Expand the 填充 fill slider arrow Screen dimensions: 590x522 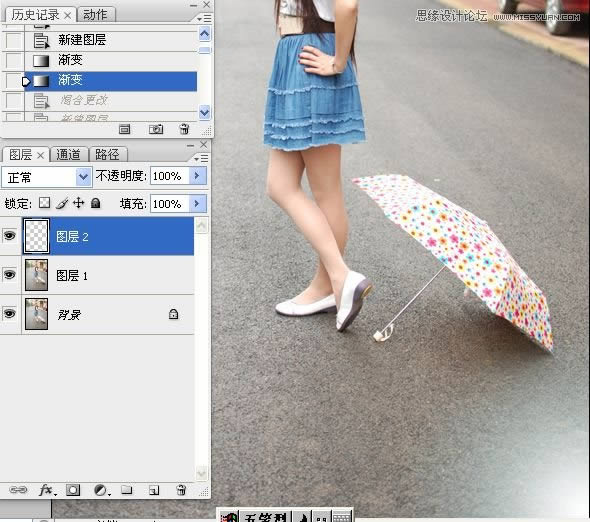[197, 204]
